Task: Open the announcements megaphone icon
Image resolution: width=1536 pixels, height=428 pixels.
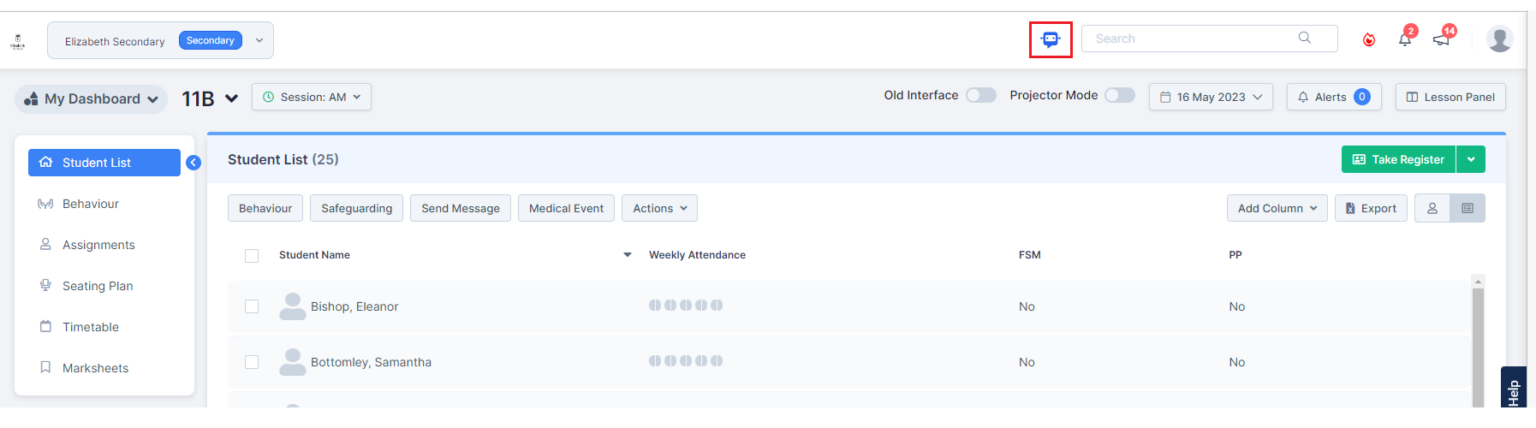Action: [x=1441, y=40]
